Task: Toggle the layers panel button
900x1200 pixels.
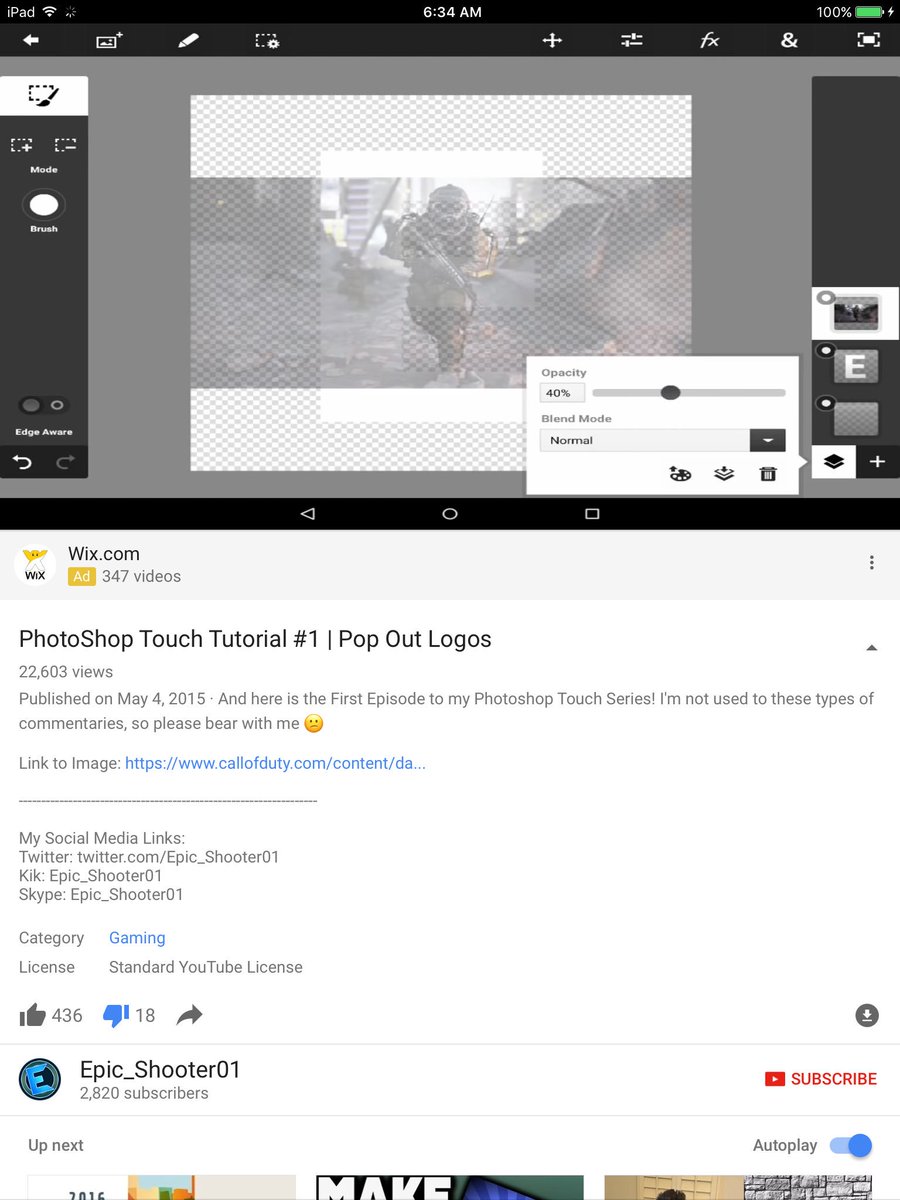Action: pos(834,461)
